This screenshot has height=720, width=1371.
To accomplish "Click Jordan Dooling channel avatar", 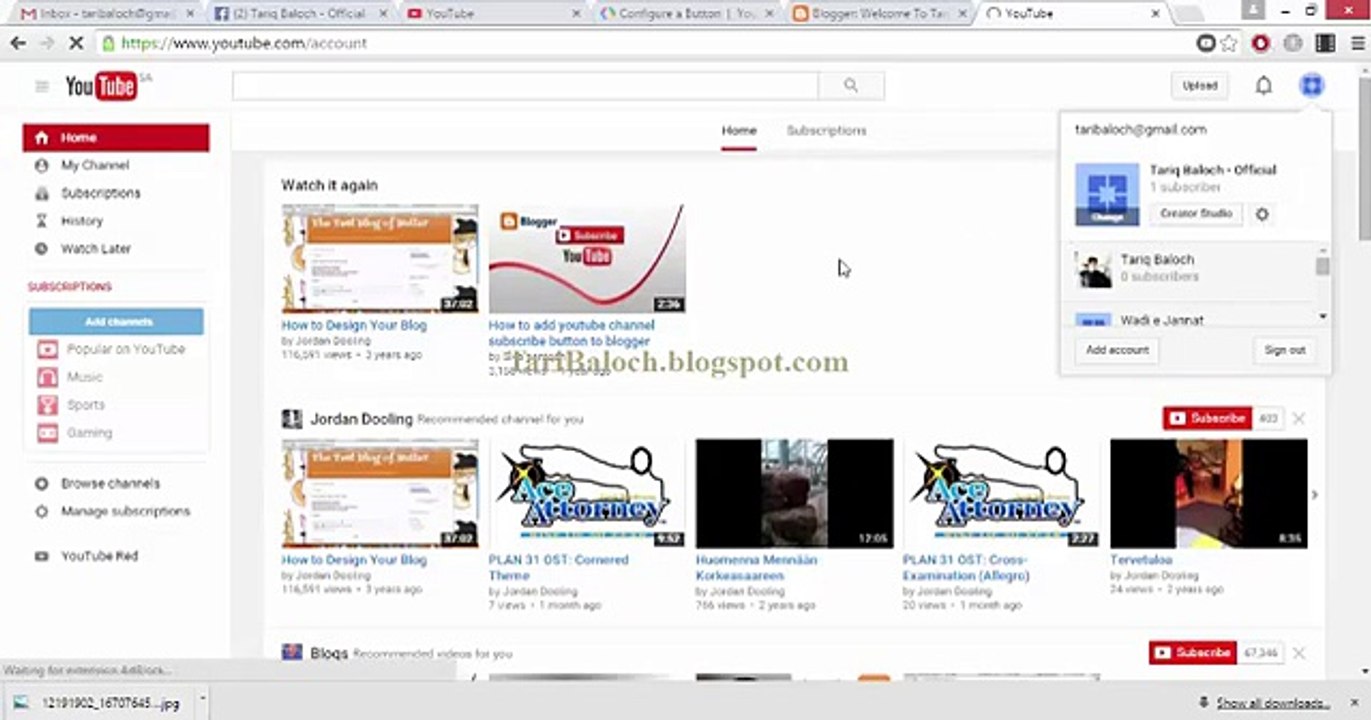I will (x=292, y=419).
